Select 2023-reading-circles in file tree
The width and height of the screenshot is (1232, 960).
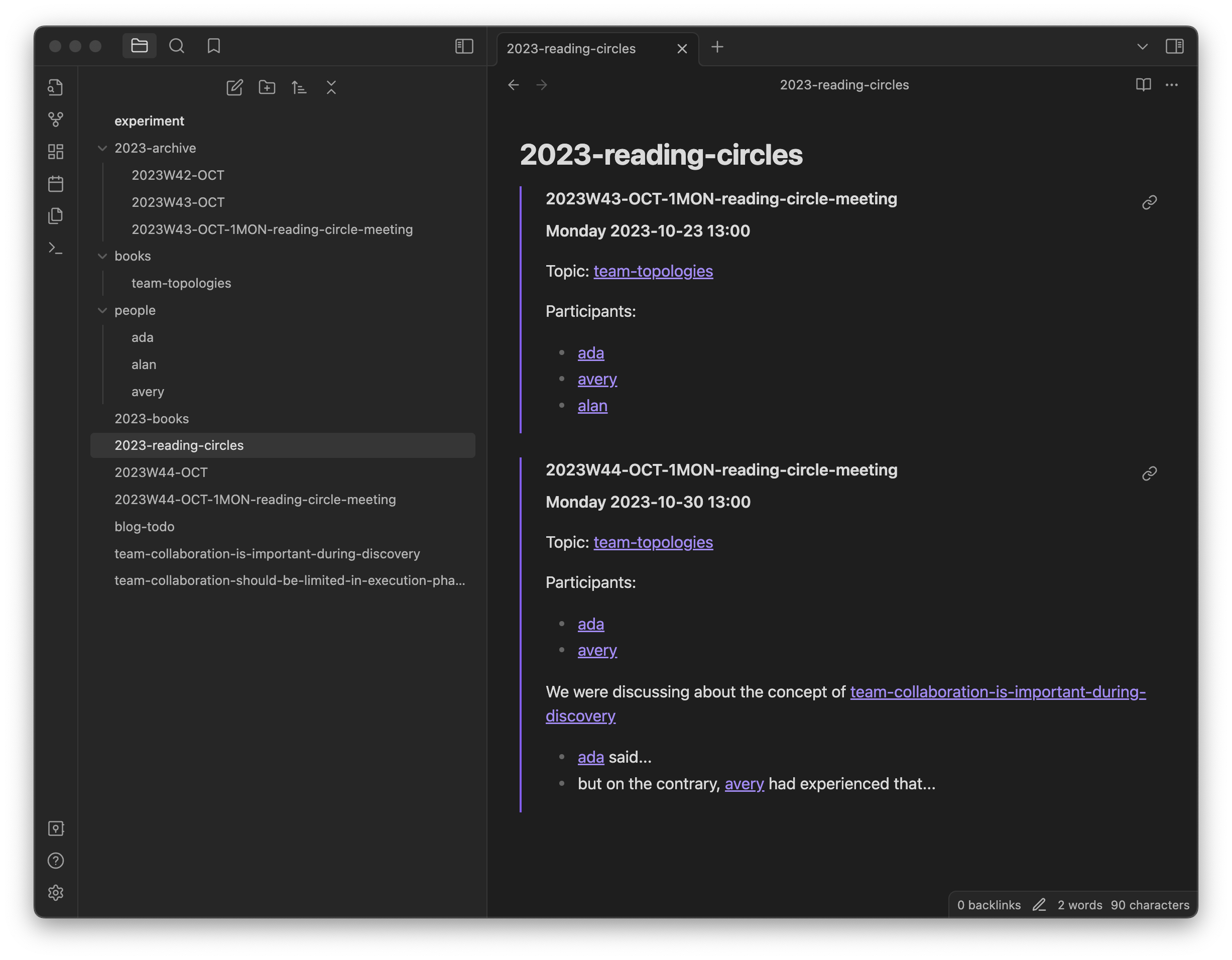283,445
